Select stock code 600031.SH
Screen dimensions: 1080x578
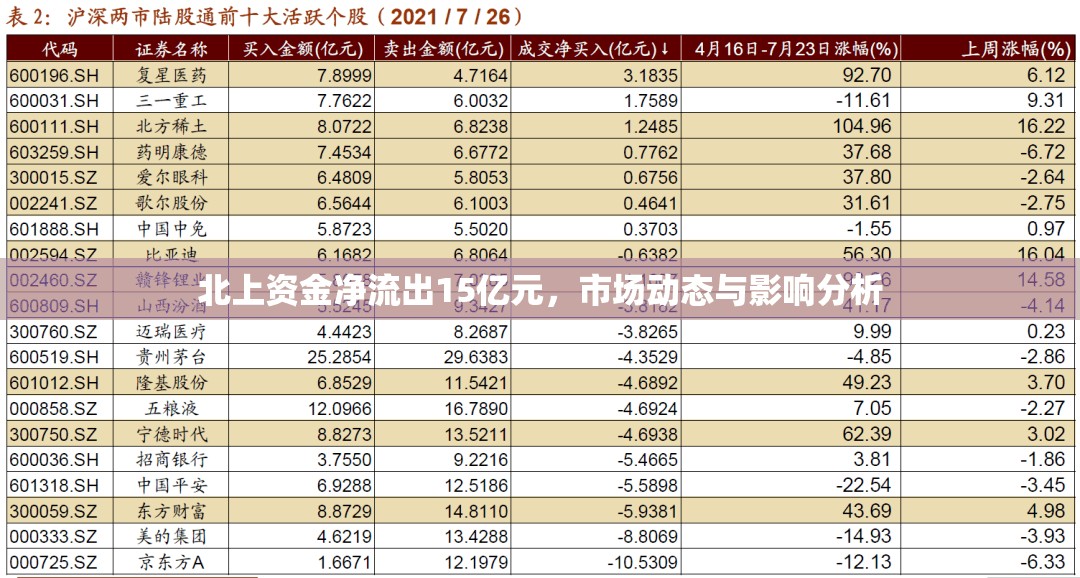pos(54,101)
